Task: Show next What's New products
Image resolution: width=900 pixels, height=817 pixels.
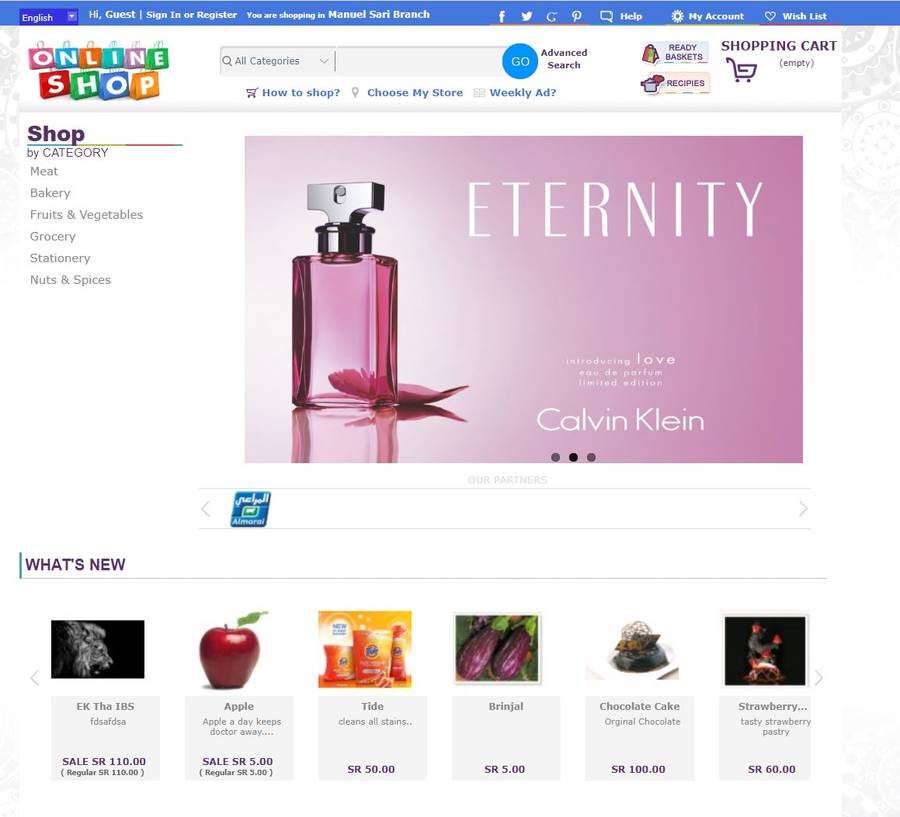Action: click(818, 678)
